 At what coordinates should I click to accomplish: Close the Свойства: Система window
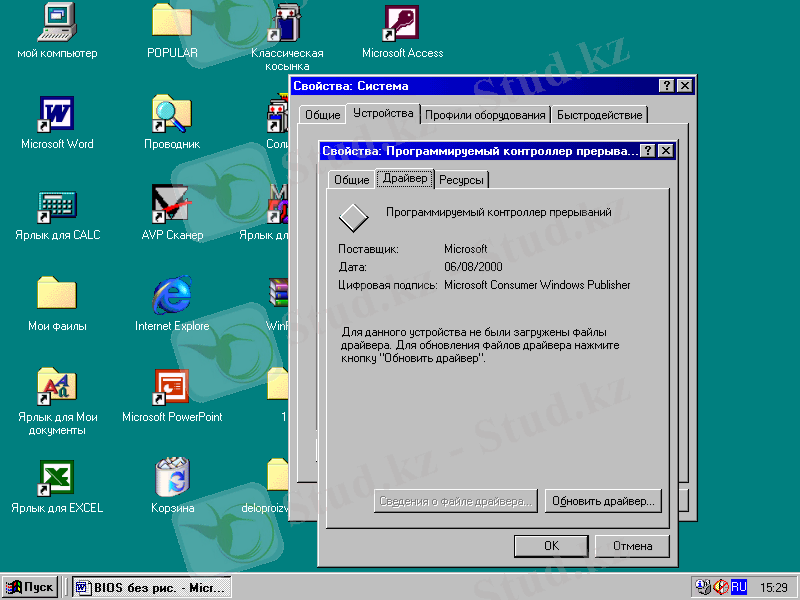pyautogui.click(x=685, y=86)
